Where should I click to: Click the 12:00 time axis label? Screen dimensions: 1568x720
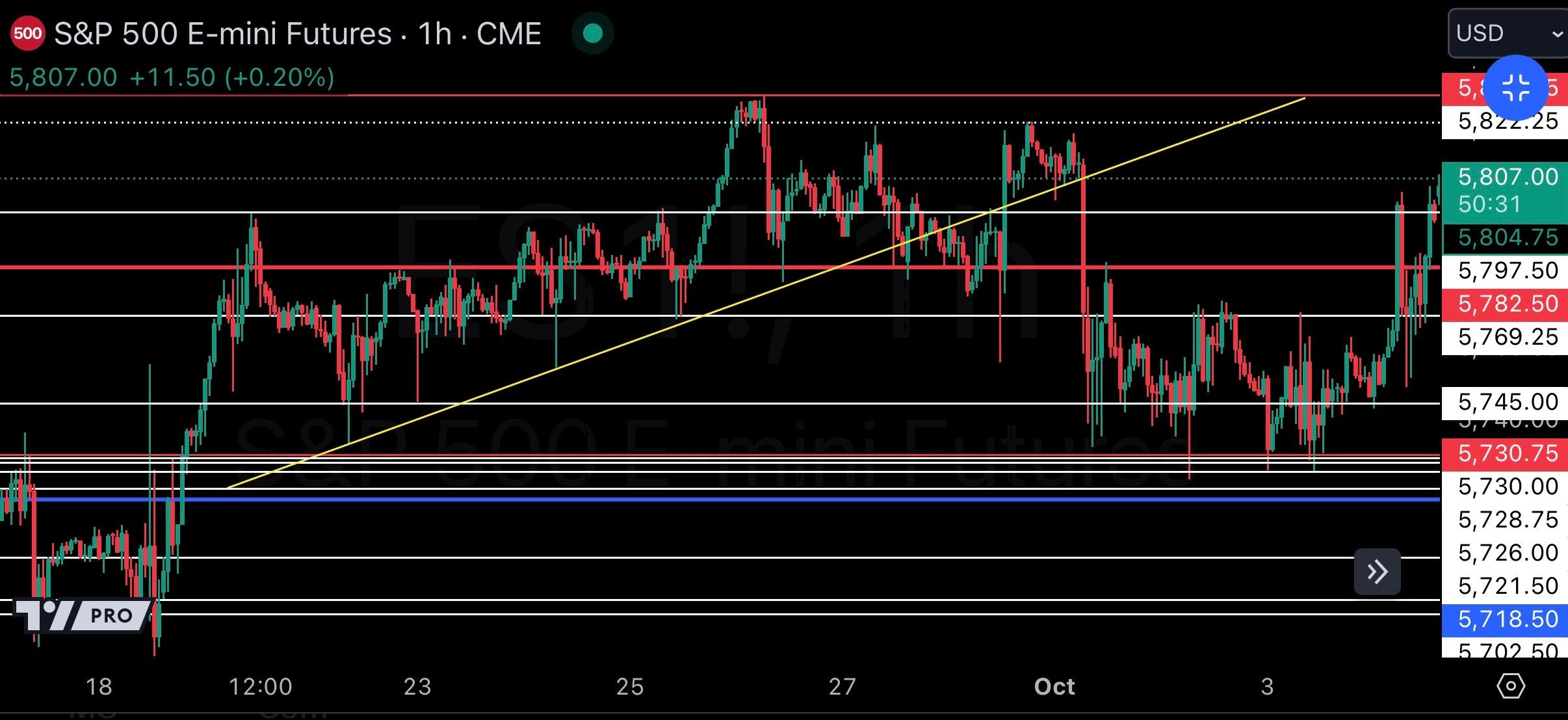point(260,686)
